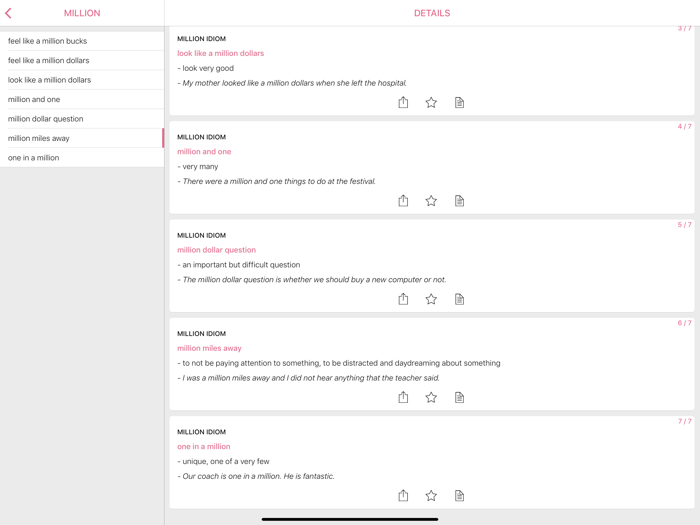Click pink 'million miles away' card title
700x525 pixels.
tap(209, 348)
